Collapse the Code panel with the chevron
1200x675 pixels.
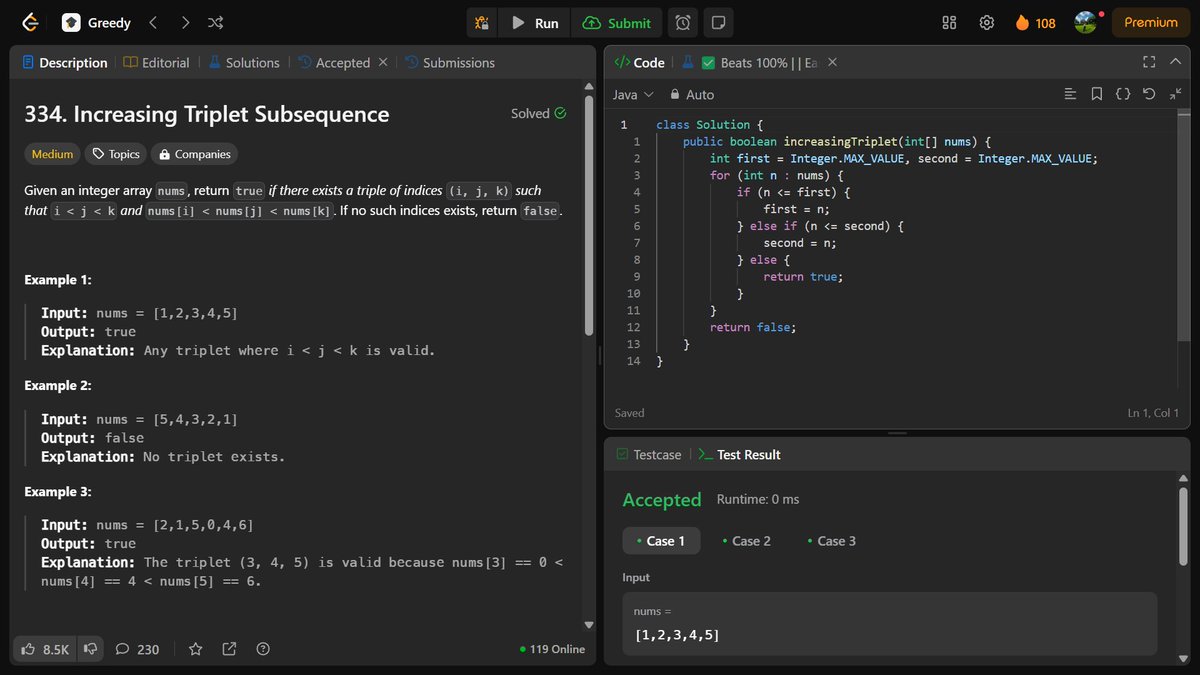(x=1175, y=61)
